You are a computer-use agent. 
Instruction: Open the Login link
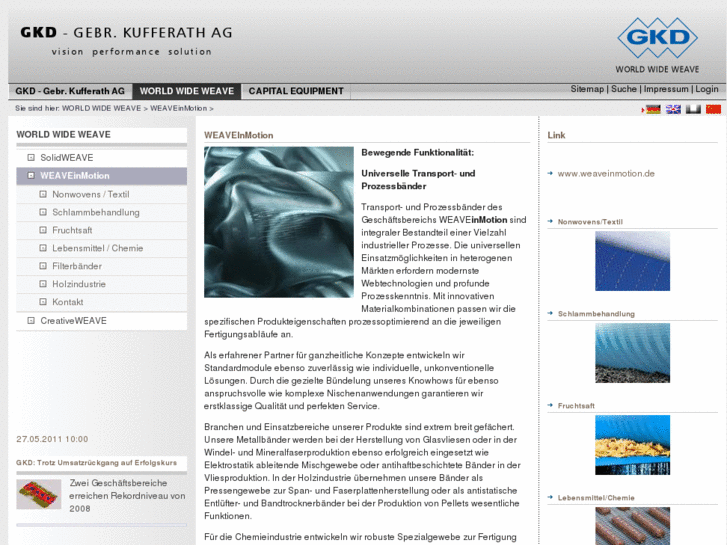(x=707, y=89)
